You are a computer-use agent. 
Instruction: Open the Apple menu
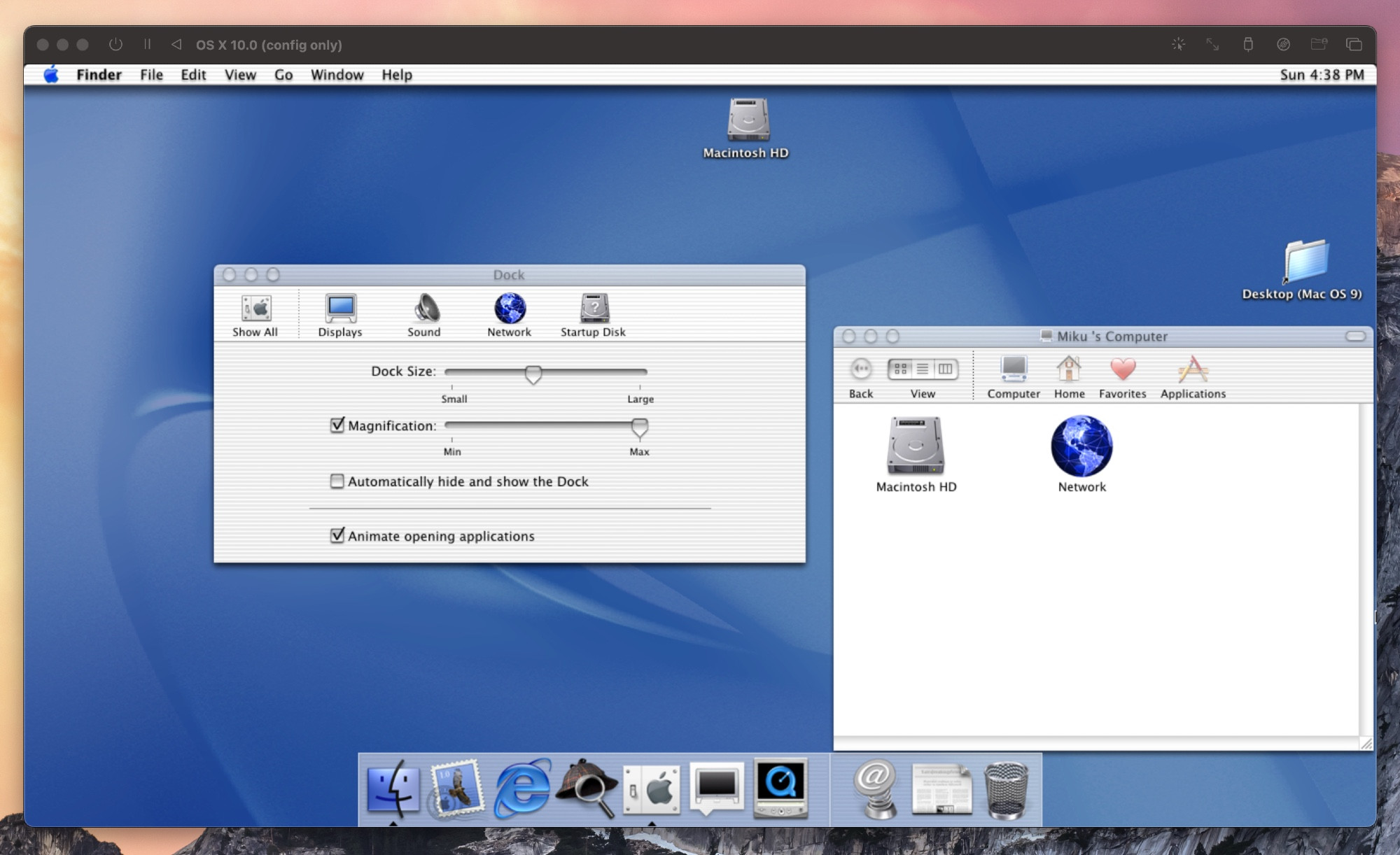point(51,75)
